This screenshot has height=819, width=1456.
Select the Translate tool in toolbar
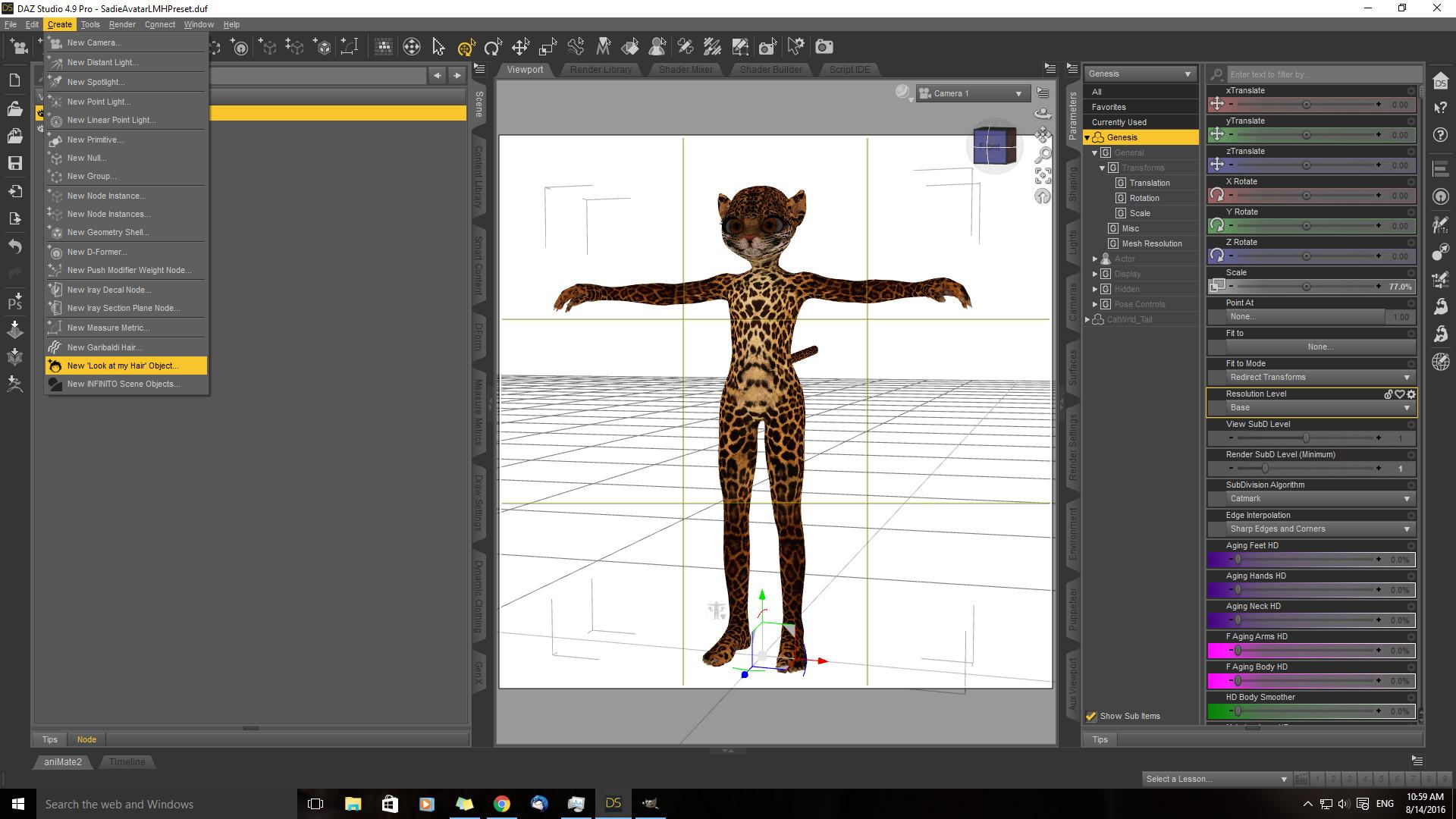point(520,47)
